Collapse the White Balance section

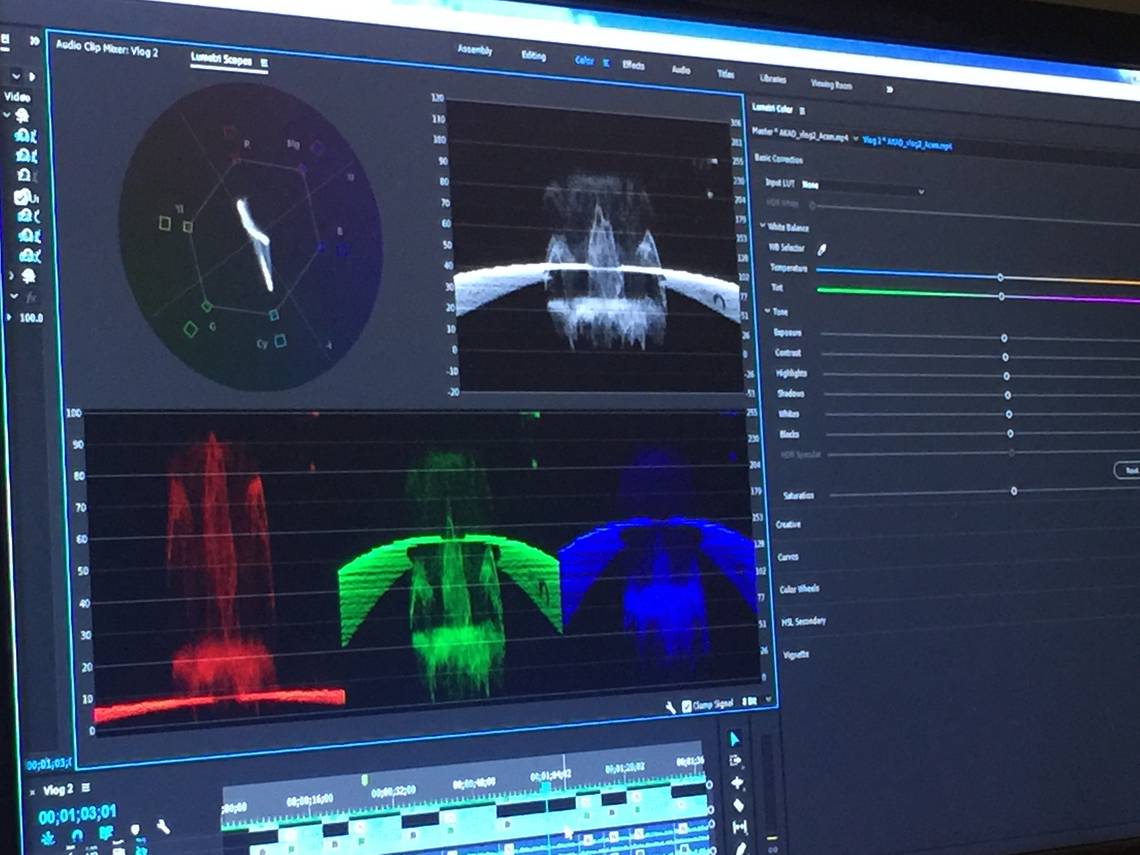click(x=763, y=226)
